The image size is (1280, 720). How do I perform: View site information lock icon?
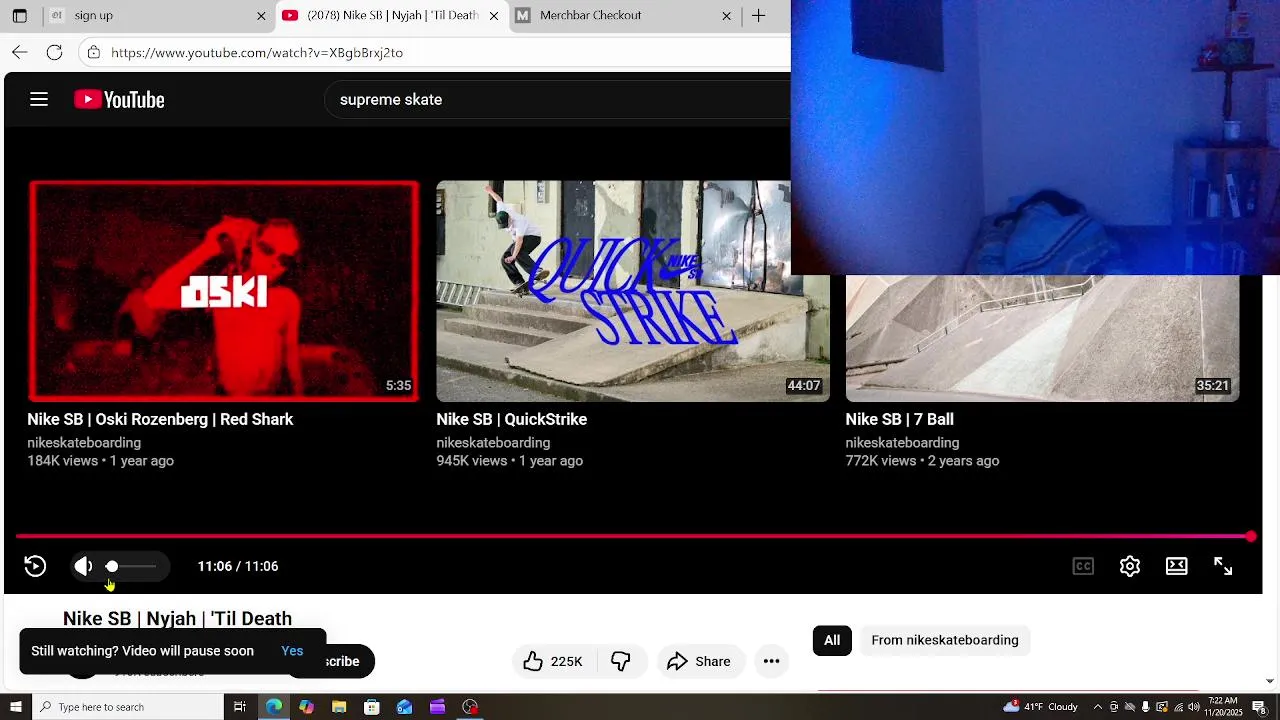[x=94, y=52]
